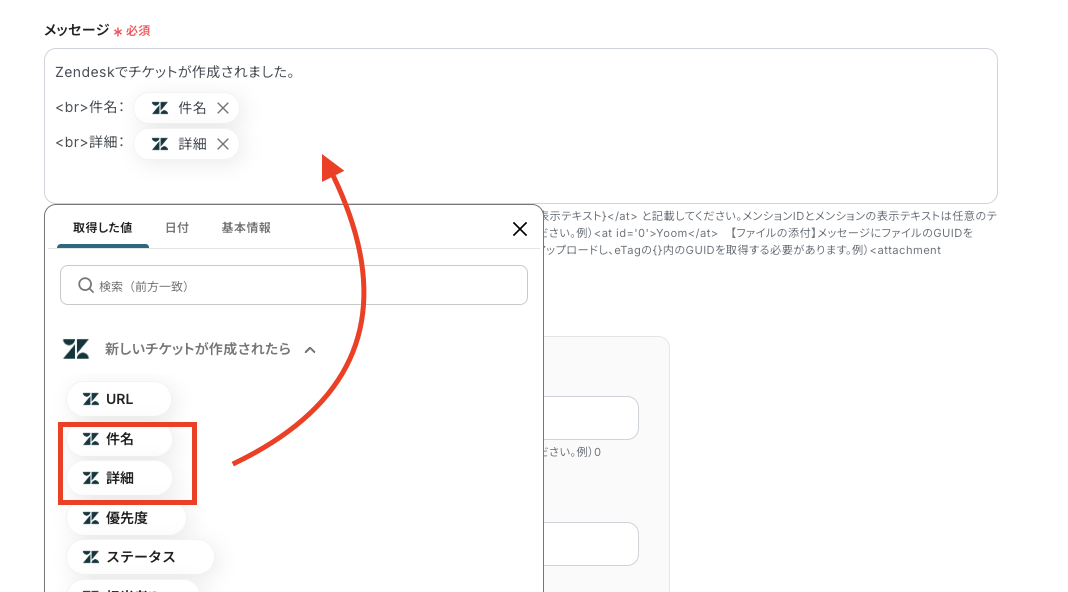Remove the 件名 tag from message
This screenshot has height=592, width=1068.
(223, 108)
